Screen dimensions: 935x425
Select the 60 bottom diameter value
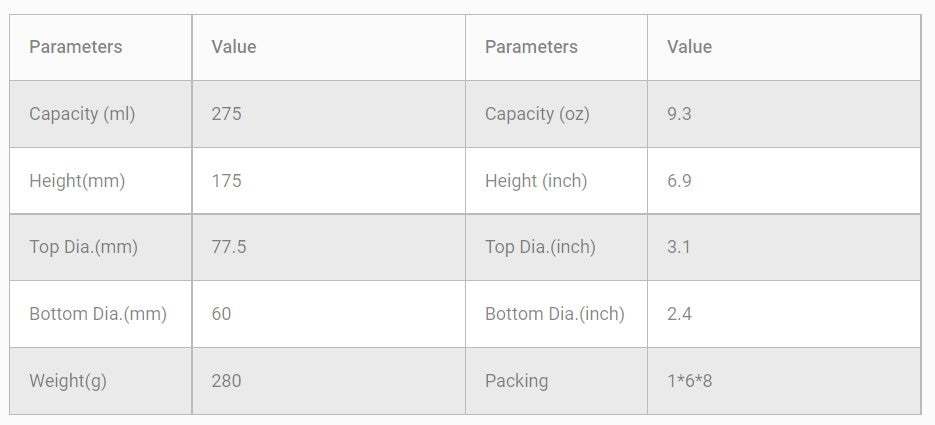tap(221, 314)
